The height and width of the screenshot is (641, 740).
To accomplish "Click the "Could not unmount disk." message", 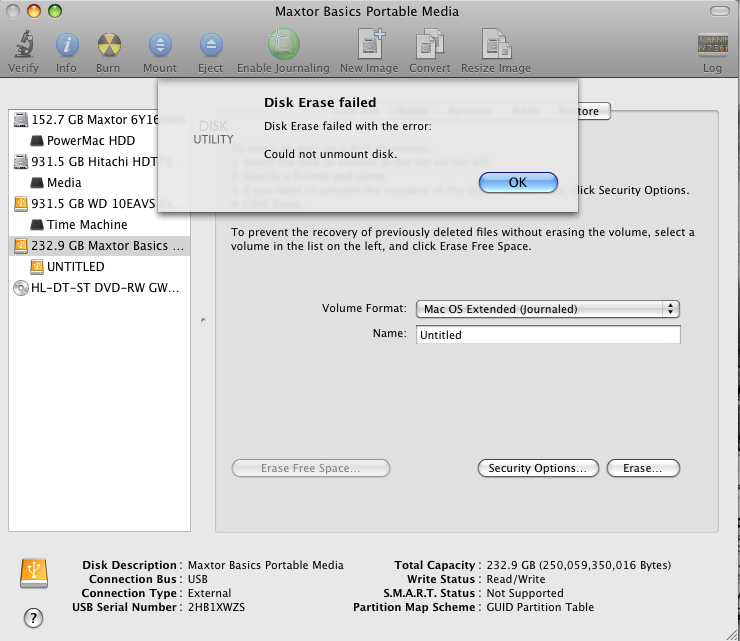I will pos(330,154).
